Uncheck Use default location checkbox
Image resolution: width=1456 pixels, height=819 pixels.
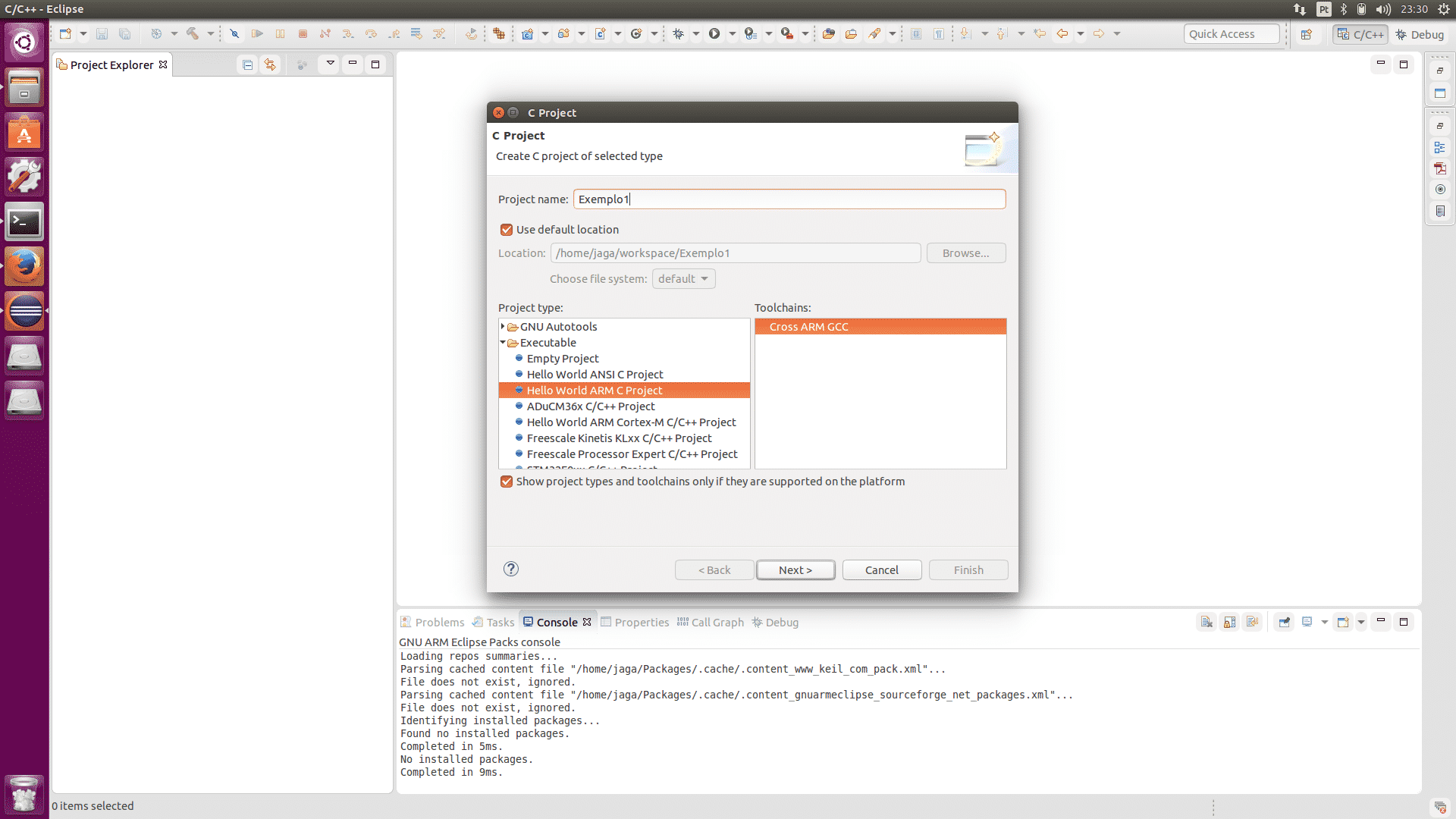click(x=507, y=230)
